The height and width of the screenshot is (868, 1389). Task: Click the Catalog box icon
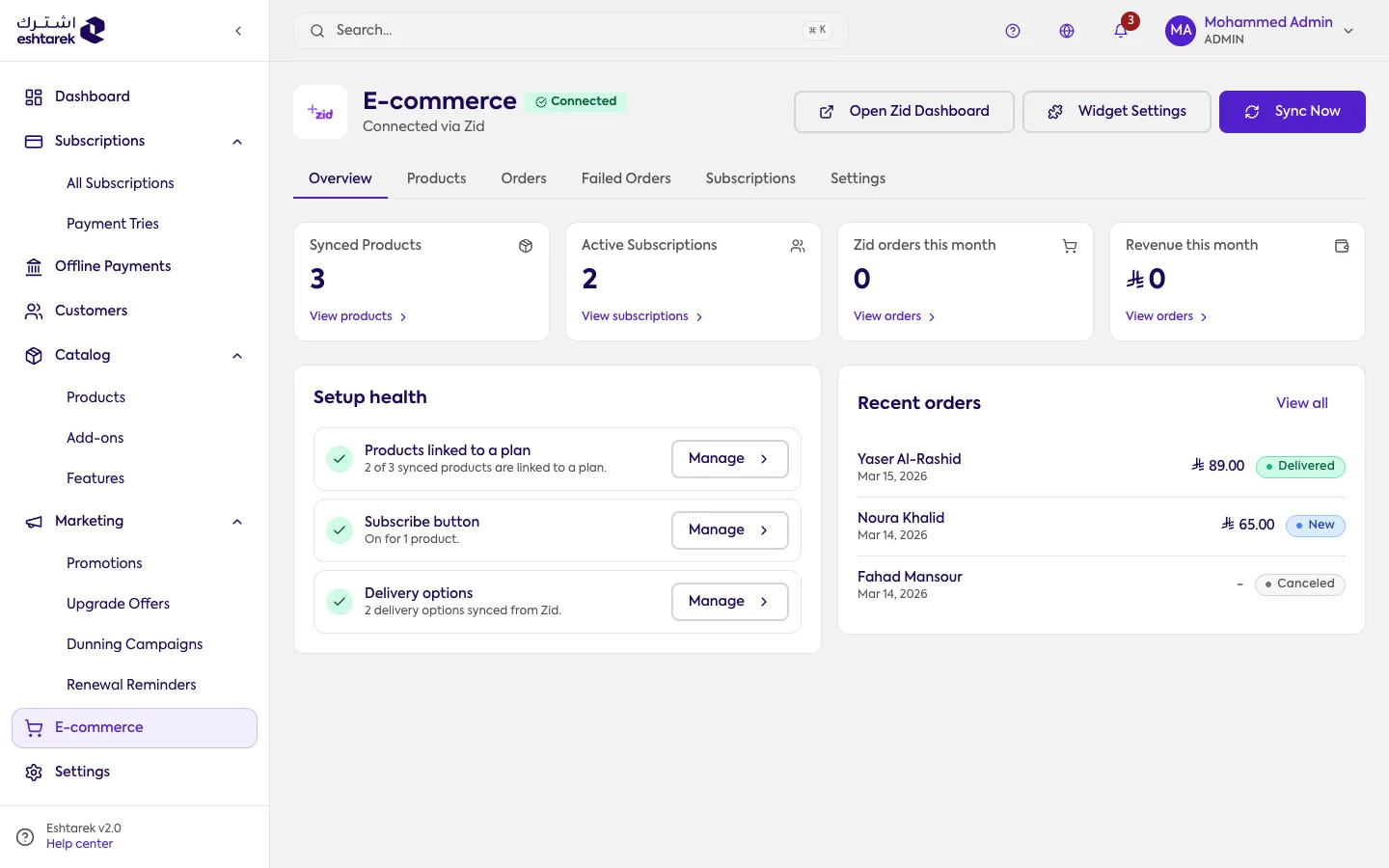pyautogui.click(x=34, y=355)
